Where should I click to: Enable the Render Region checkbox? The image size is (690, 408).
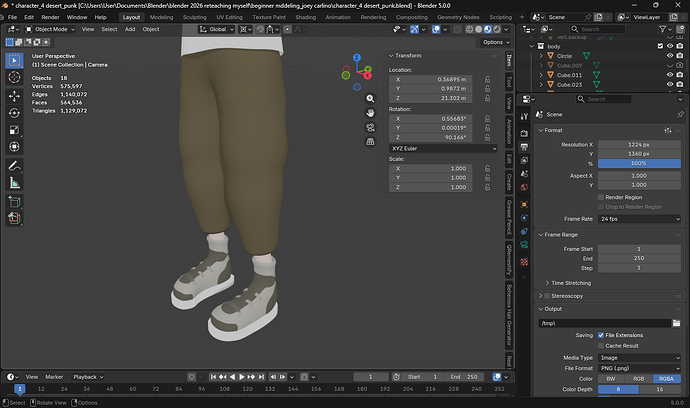coord(601,197)
